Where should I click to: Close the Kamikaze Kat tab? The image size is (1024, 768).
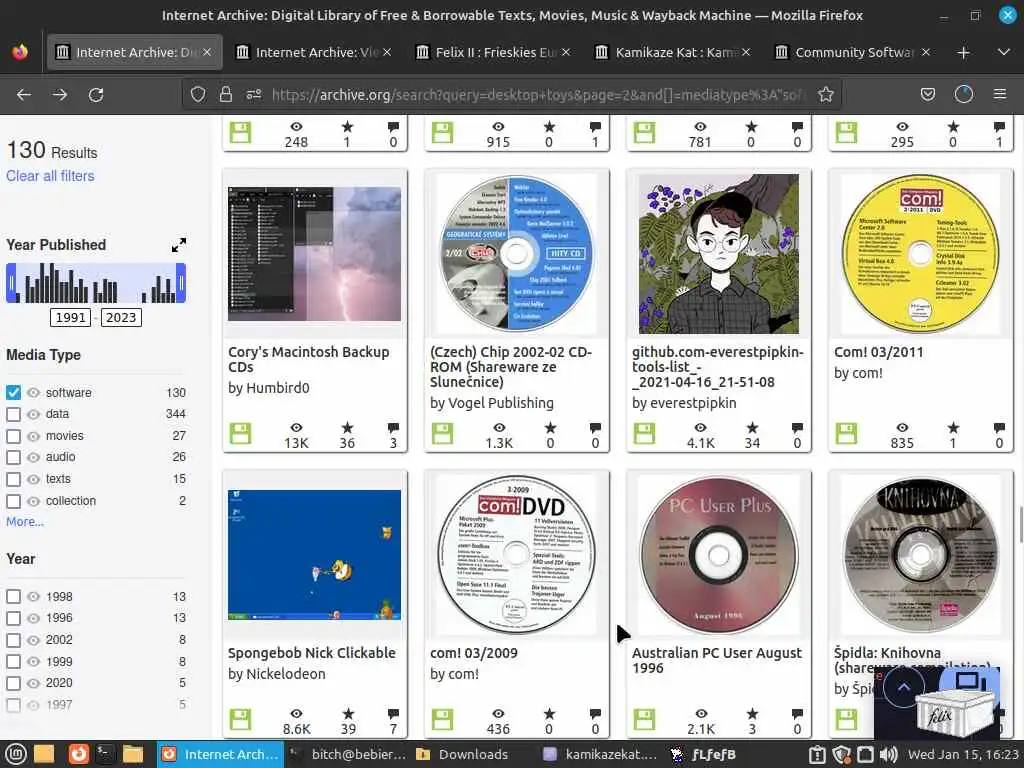[746, 52]
